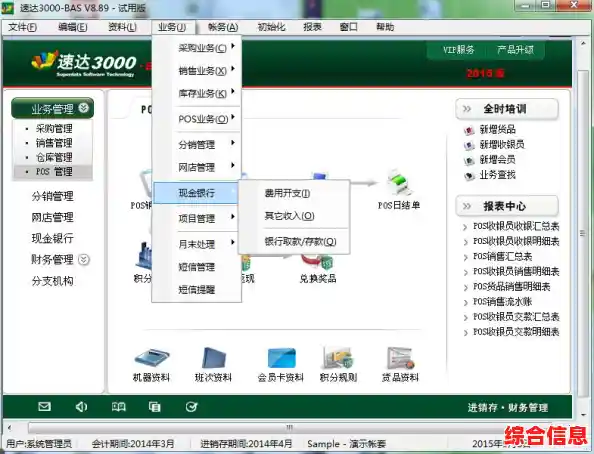Select 项目管理 in the dropdown menu
The image size is (594, 454).
click(x=197, y=218)
